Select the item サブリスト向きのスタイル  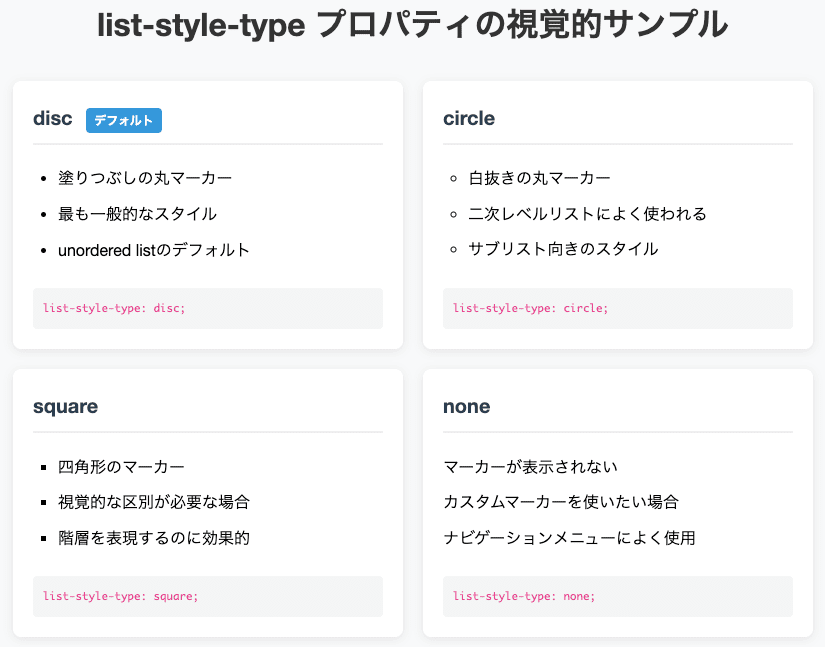tap(563, 249)
